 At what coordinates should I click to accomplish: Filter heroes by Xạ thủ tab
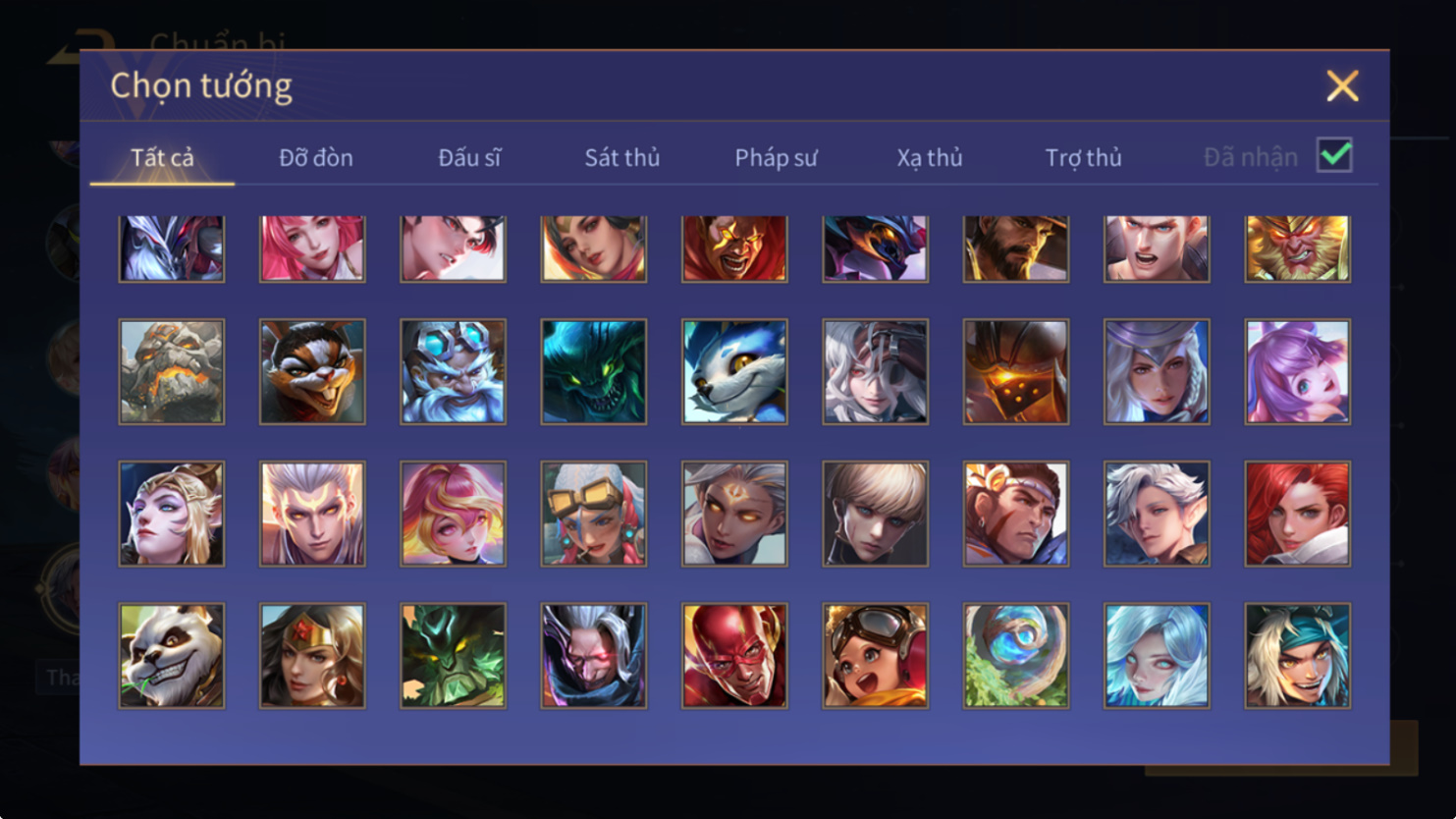pyautogui.click(x=930, y=157)
